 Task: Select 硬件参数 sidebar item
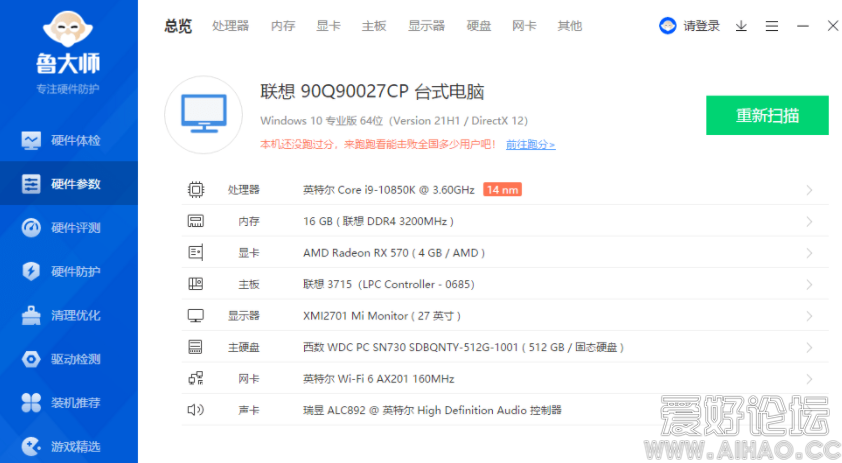(x=69, y=184)
